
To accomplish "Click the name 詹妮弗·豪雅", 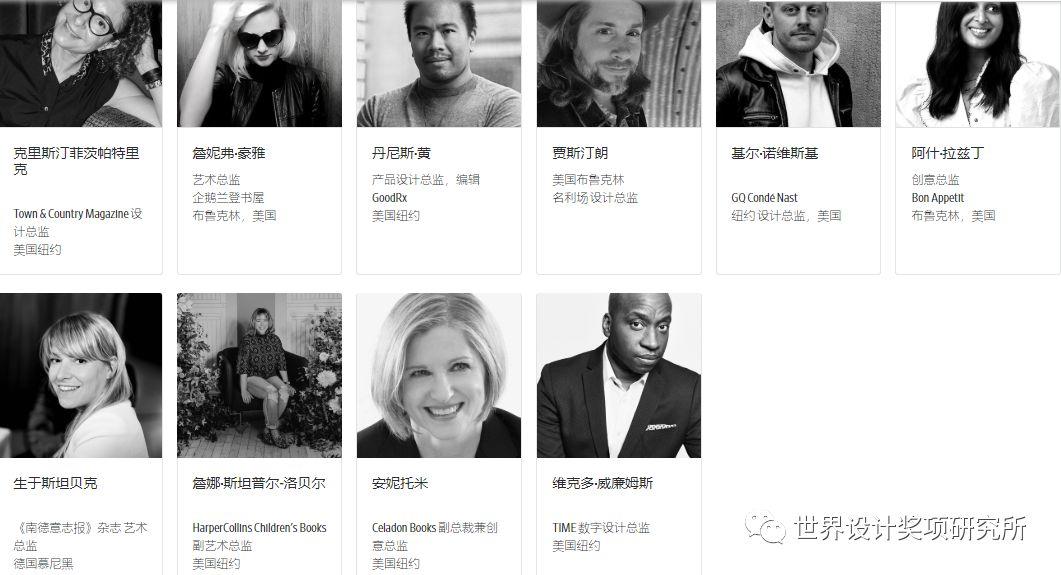I will [229, 154].
